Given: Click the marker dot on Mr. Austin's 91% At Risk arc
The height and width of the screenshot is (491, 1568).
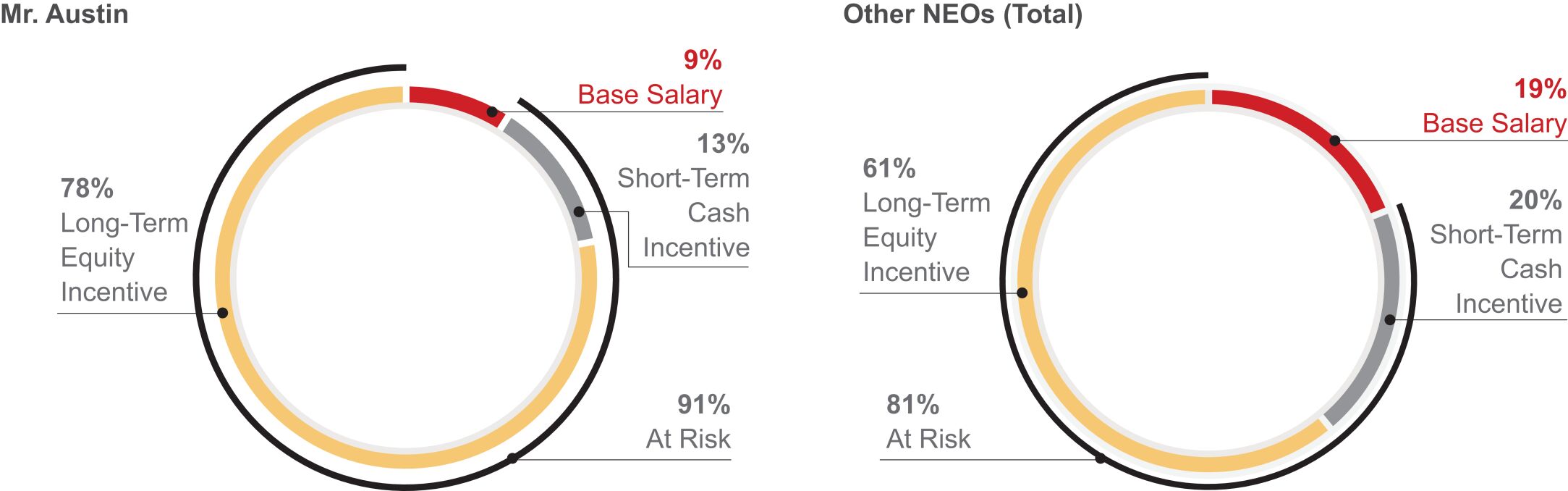Looking at the screenshot, I should point(512,458).
